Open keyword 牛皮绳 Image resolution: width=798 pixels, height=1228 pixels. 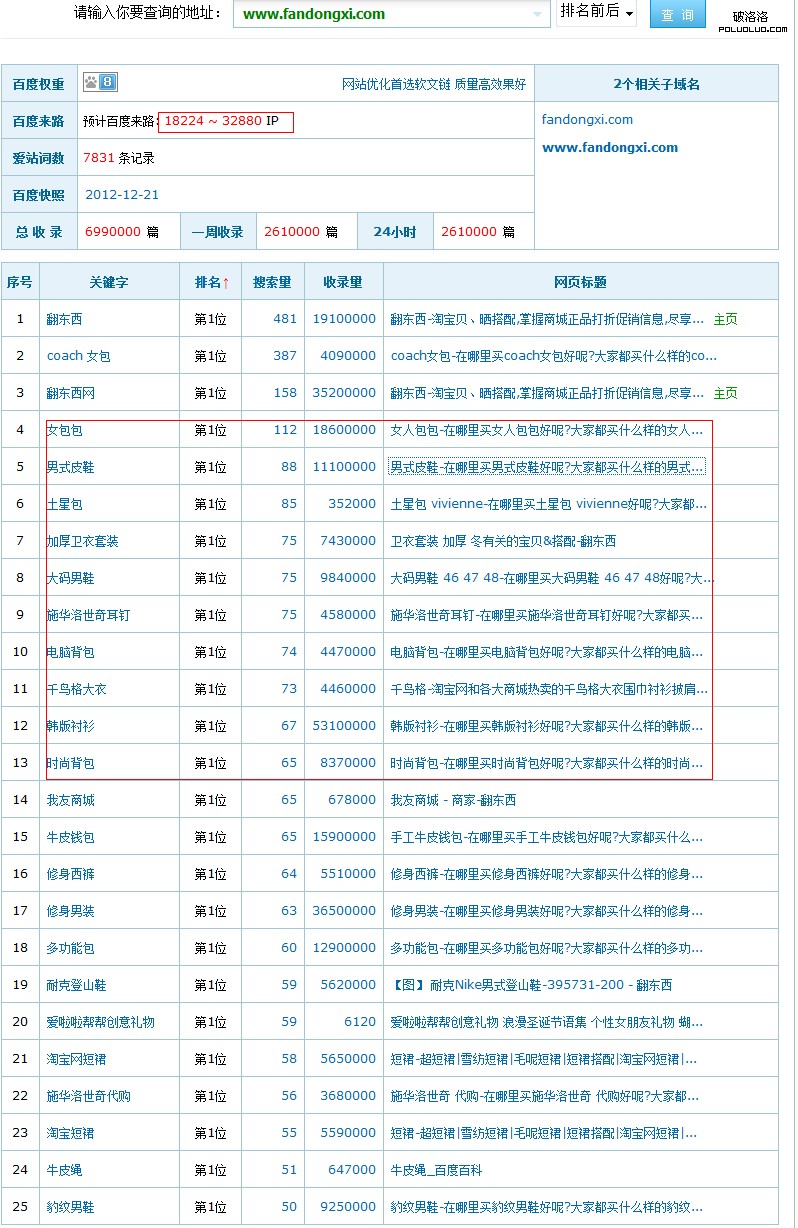tap(64, 1170)
